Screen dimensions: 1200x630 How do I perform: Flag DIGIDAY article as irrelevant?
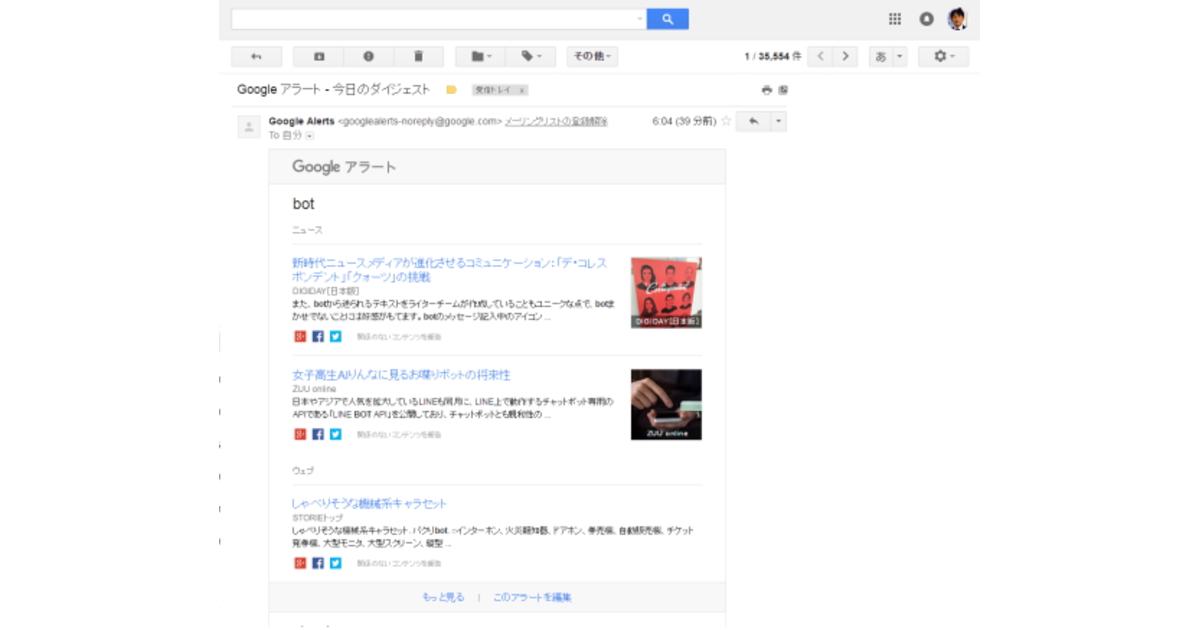pyautogui.click(x=399, y=337)
